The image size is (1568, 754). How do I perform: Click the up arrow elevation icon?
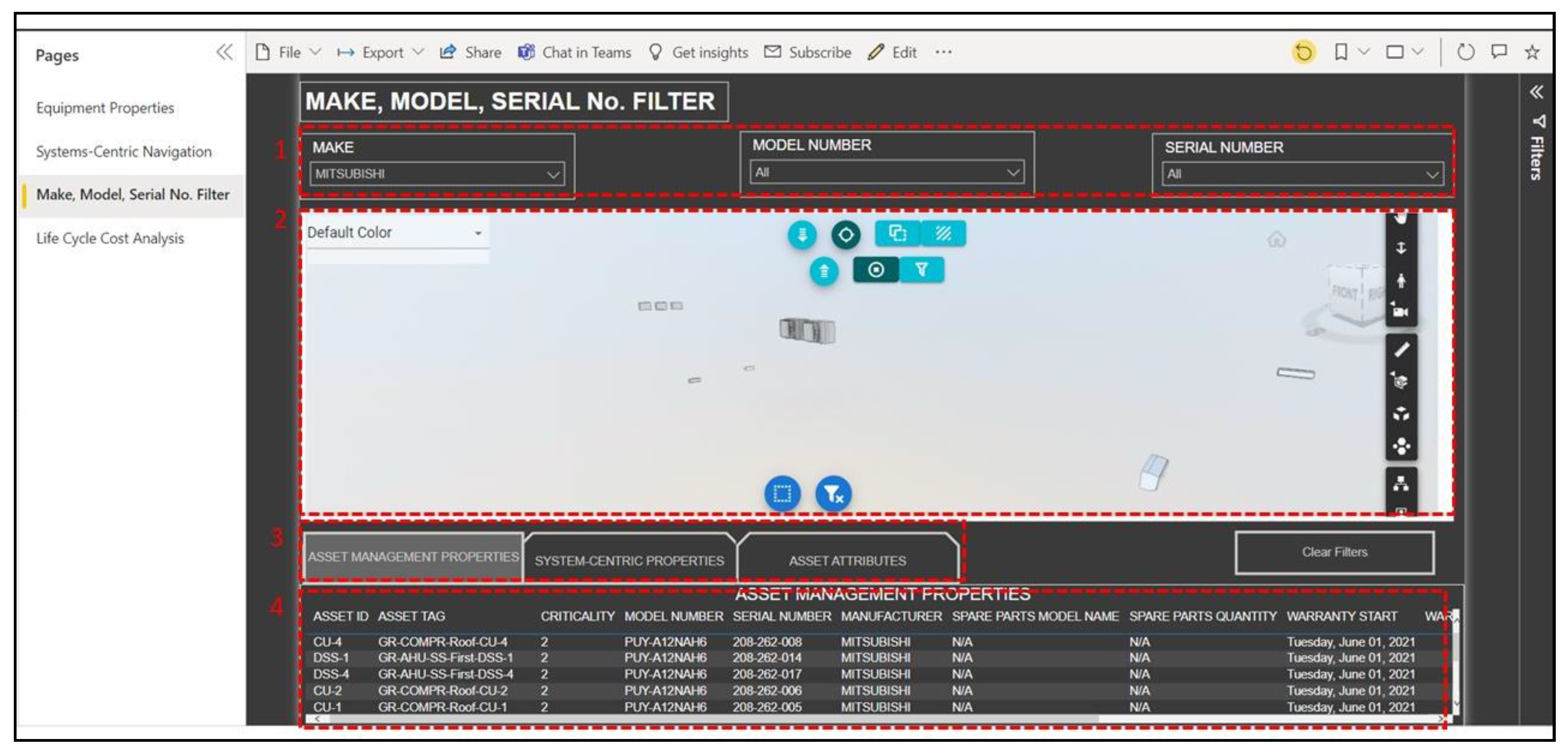825,270
